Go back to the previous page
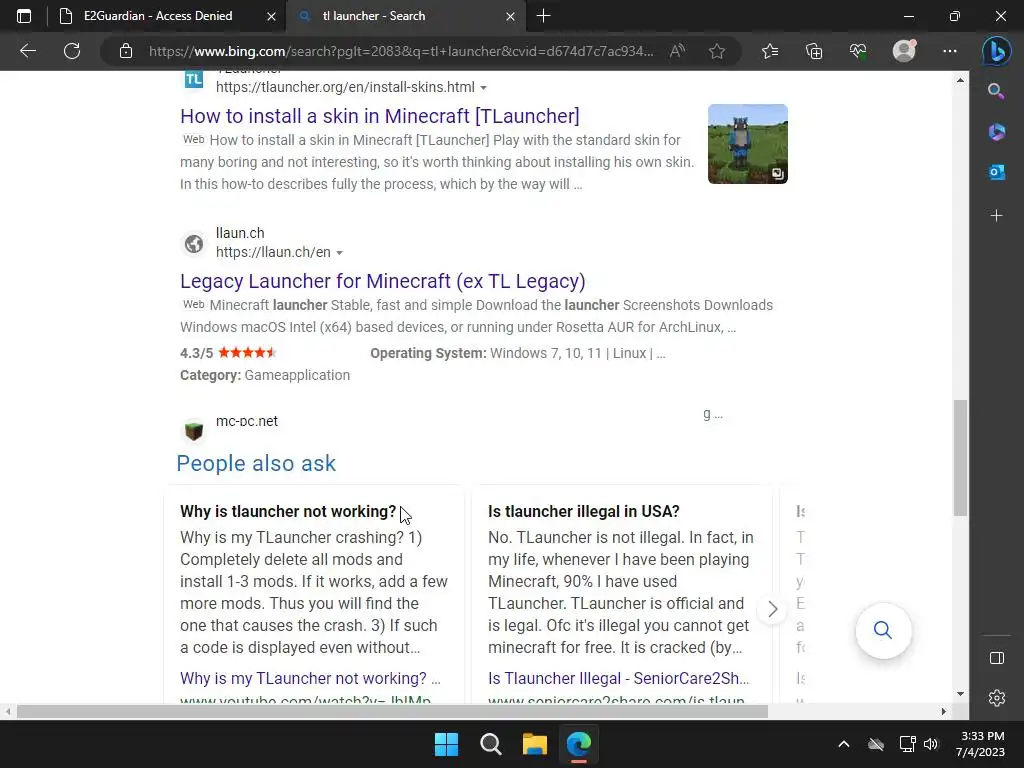The image size is (1024, 768). point(27,51)
